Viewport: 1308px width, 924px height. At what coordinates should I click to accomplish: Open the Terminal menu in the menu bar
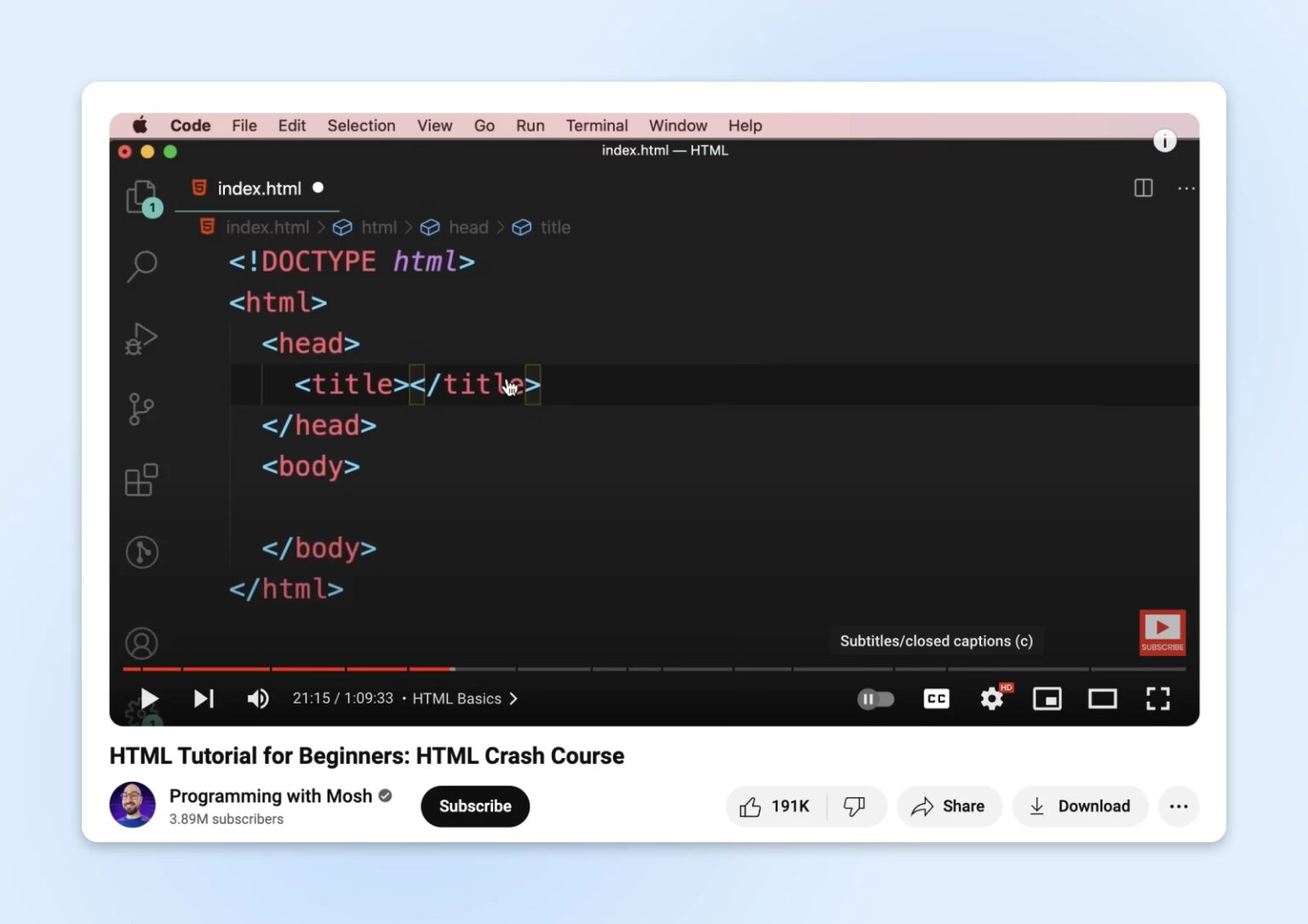tap(596, 125)
